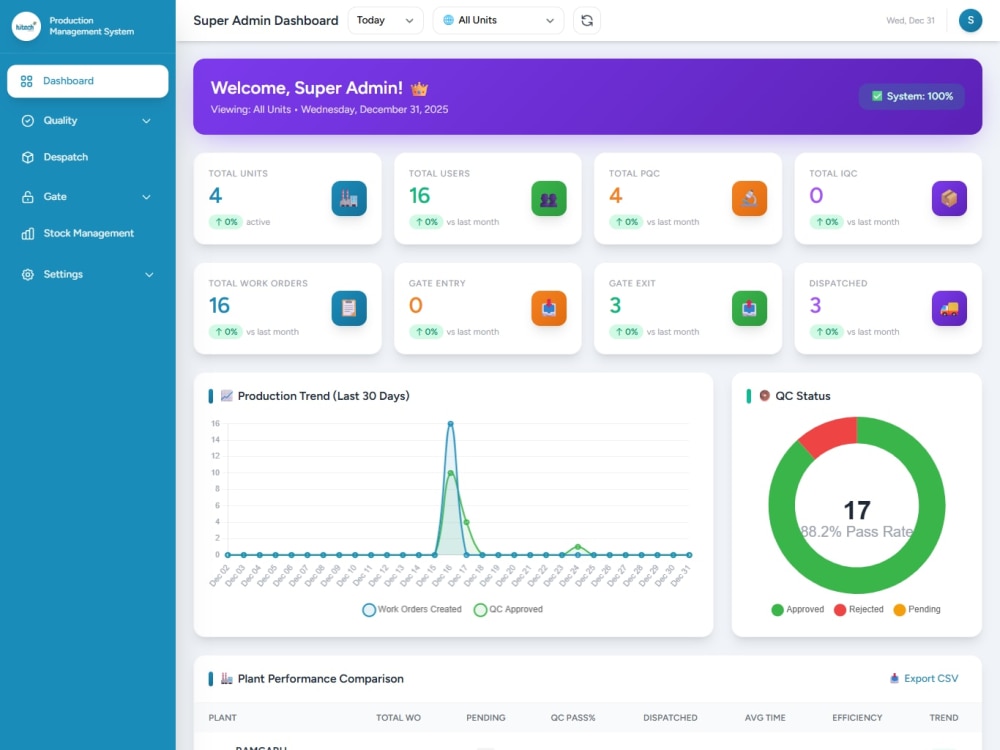
Task: Click the Quality checkmark icon in sidebar
Action: pos(27,121)
